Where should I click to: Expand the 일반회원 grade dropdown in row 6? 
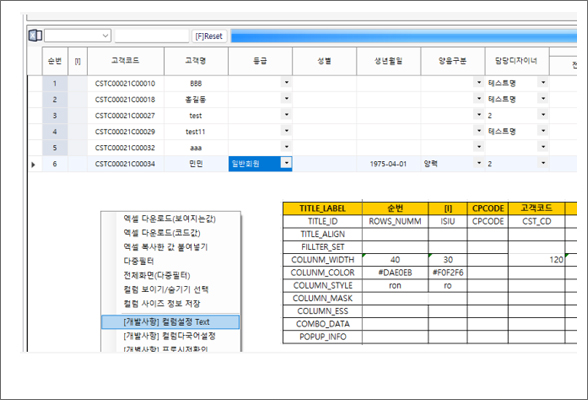pyautogui.click(x=286, y=163)
